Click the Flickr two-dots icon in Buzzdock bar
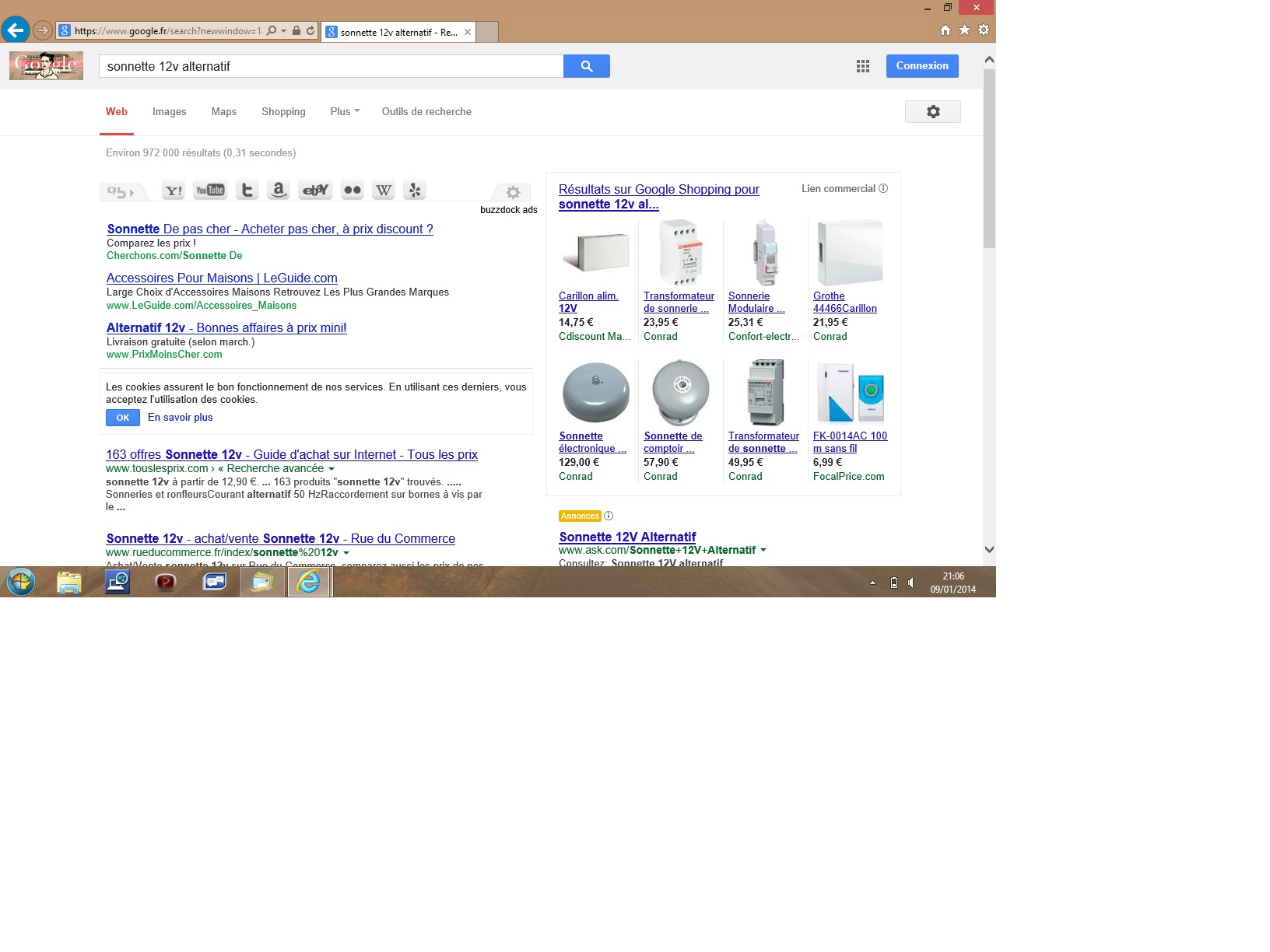The image size is (1270, 952). tap(353, 191)
